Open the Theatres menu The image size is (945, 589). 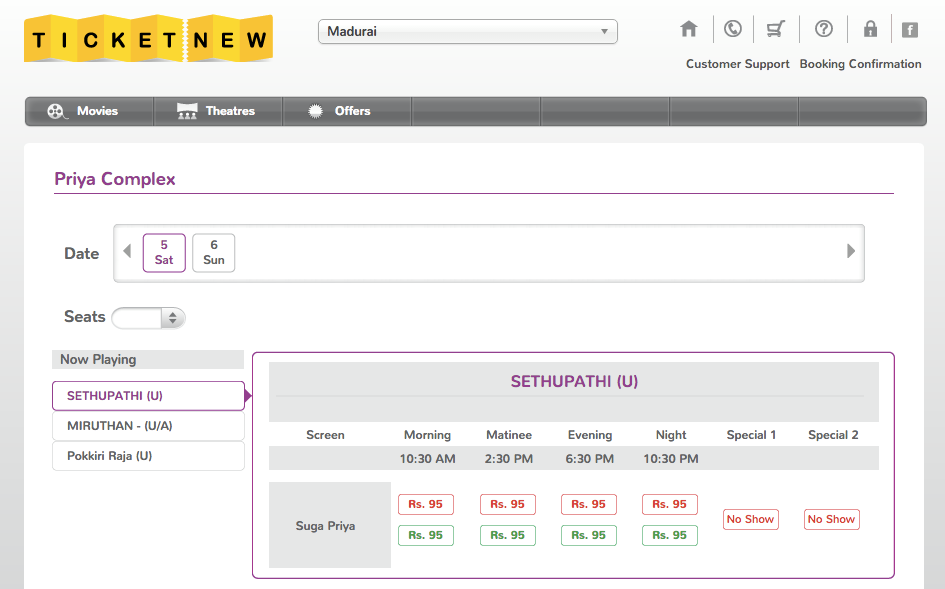pos(218,111)
